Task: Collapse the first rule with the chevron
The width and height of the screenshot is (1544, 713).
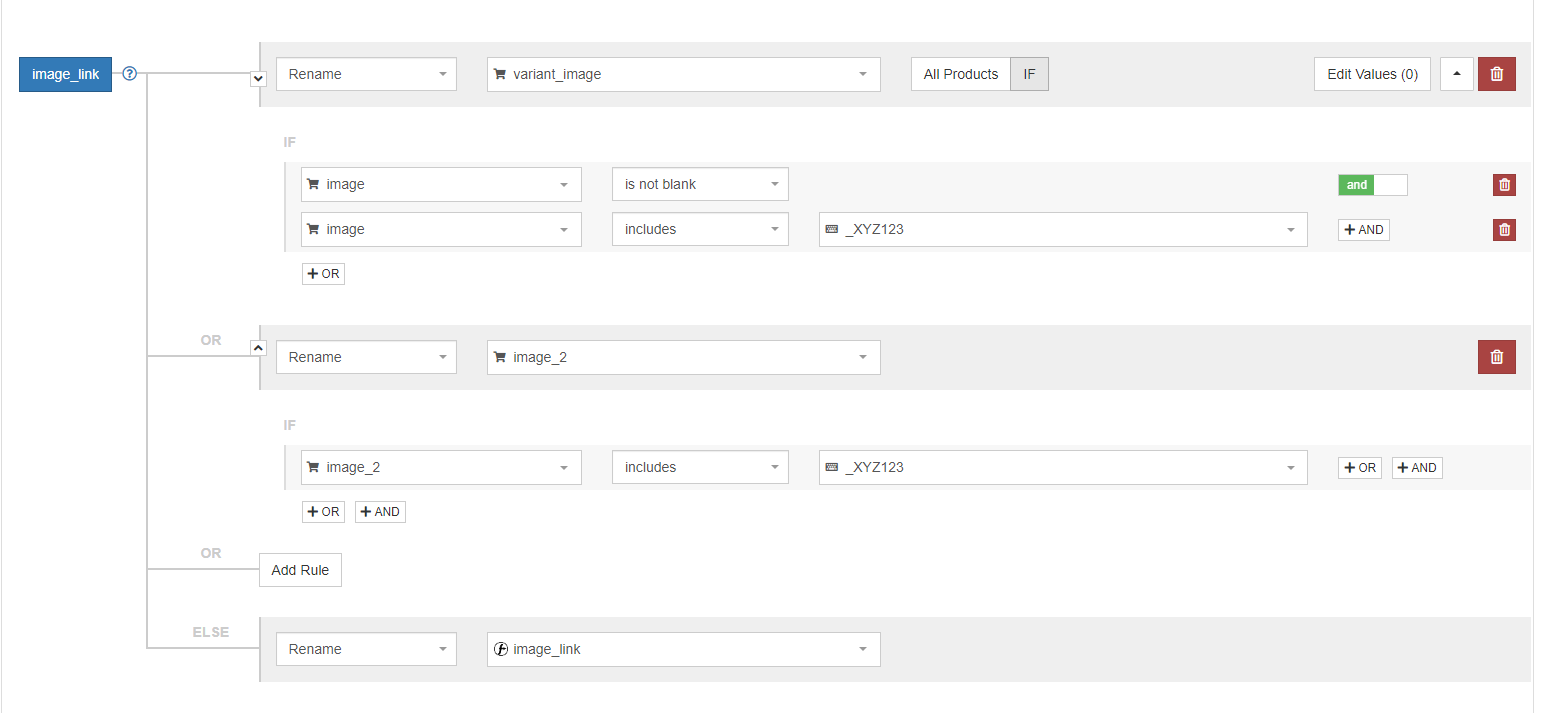Action: tap(258, 78)
